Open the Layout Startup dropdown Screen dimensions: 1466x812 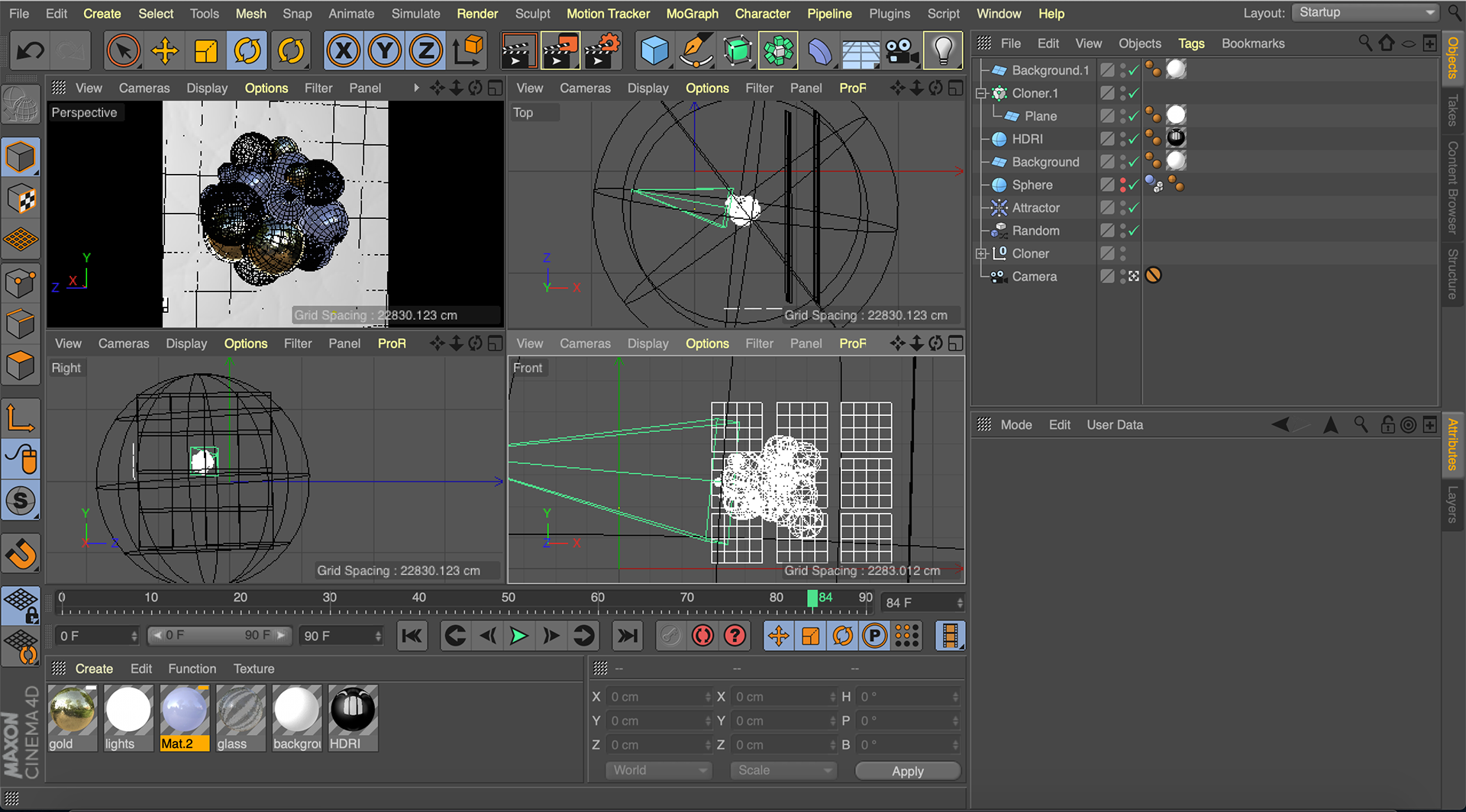(x=1366, y=13)
